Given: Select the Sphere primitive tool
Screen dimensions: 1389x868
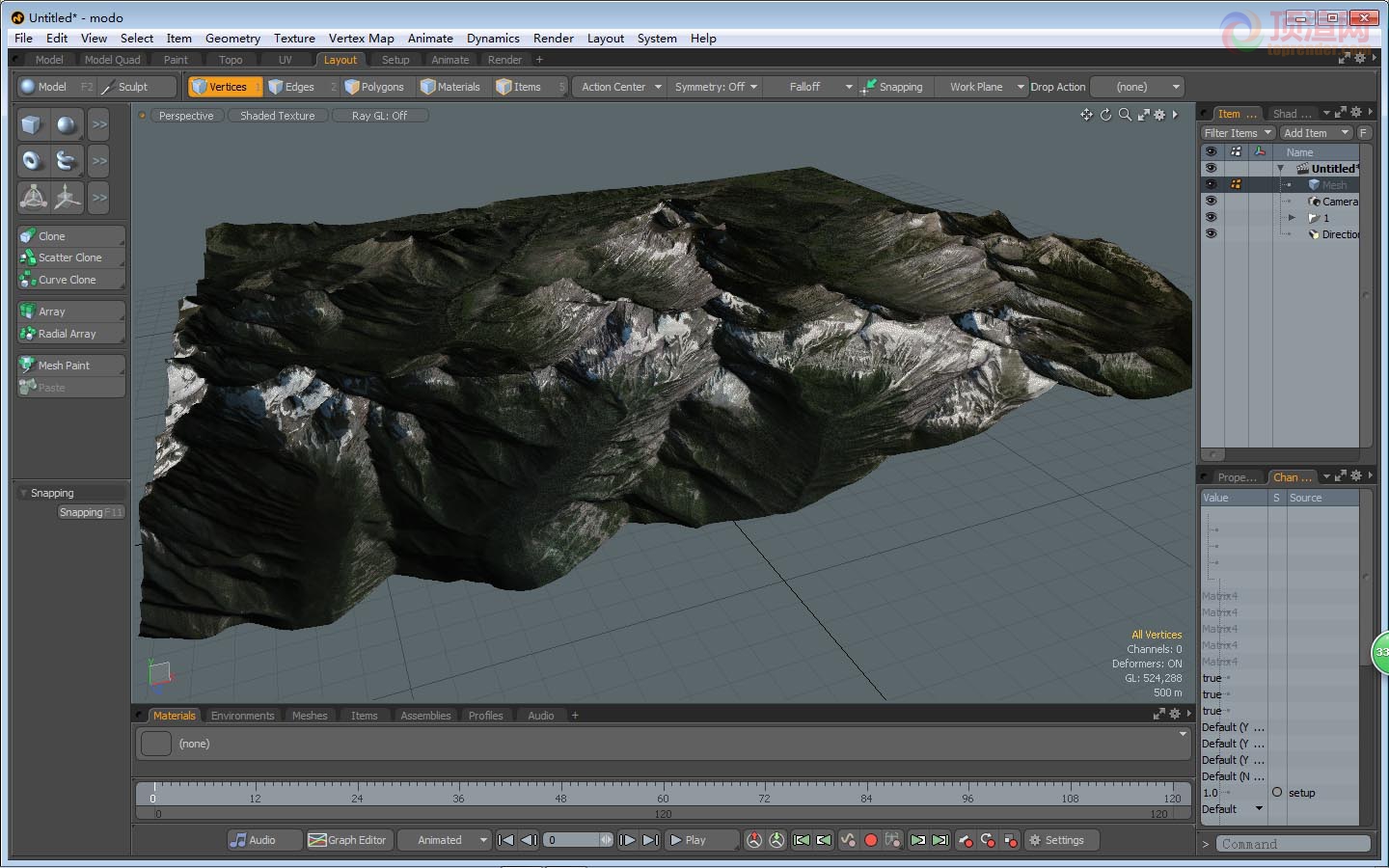Looking at the screenshot, I should coord(67,124).
